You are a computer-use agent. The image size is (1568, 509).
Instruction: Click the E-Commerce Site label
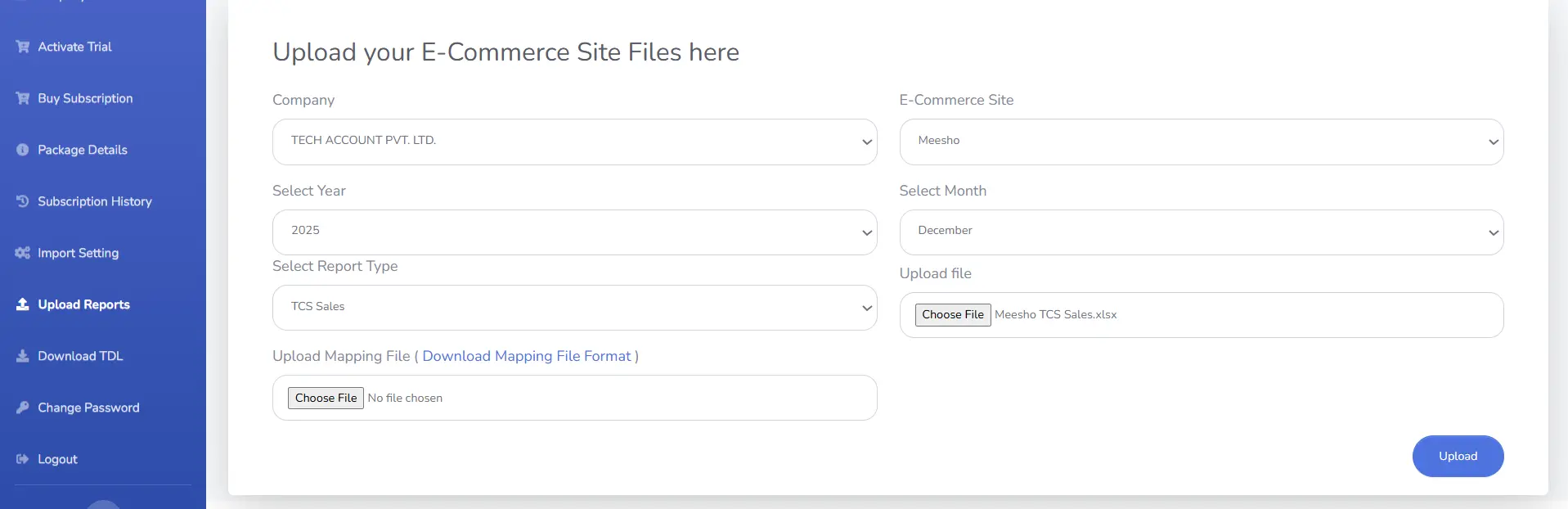pyautogui.click(x=956, y=100)
